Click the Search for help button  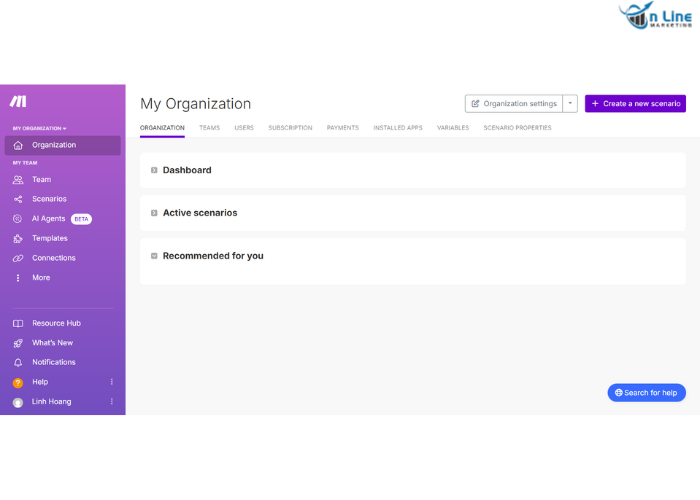(646, 393)
